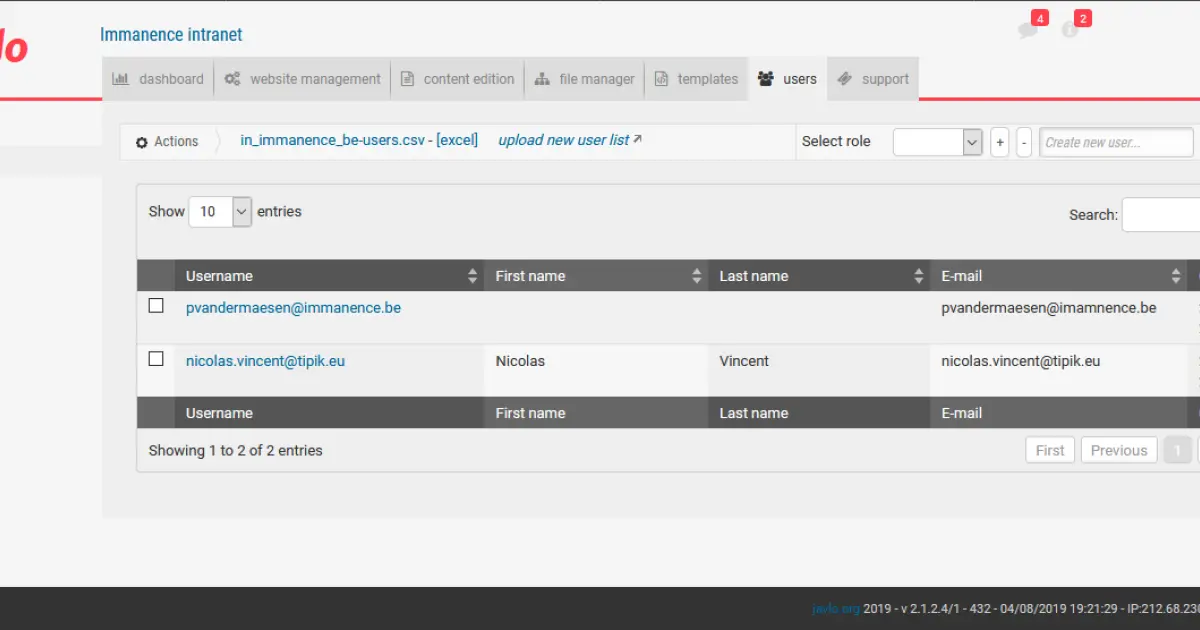
Task: Open the Show entries dropdown set to 10
Action: coord(220,211)
